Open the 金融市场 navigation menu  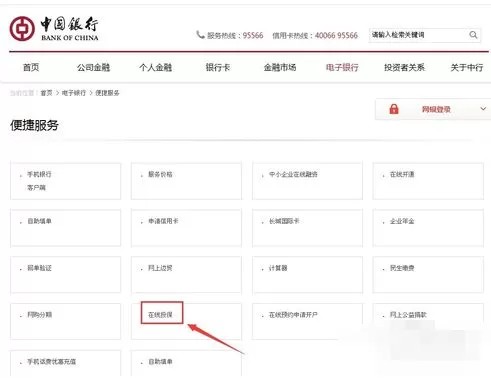280,67
